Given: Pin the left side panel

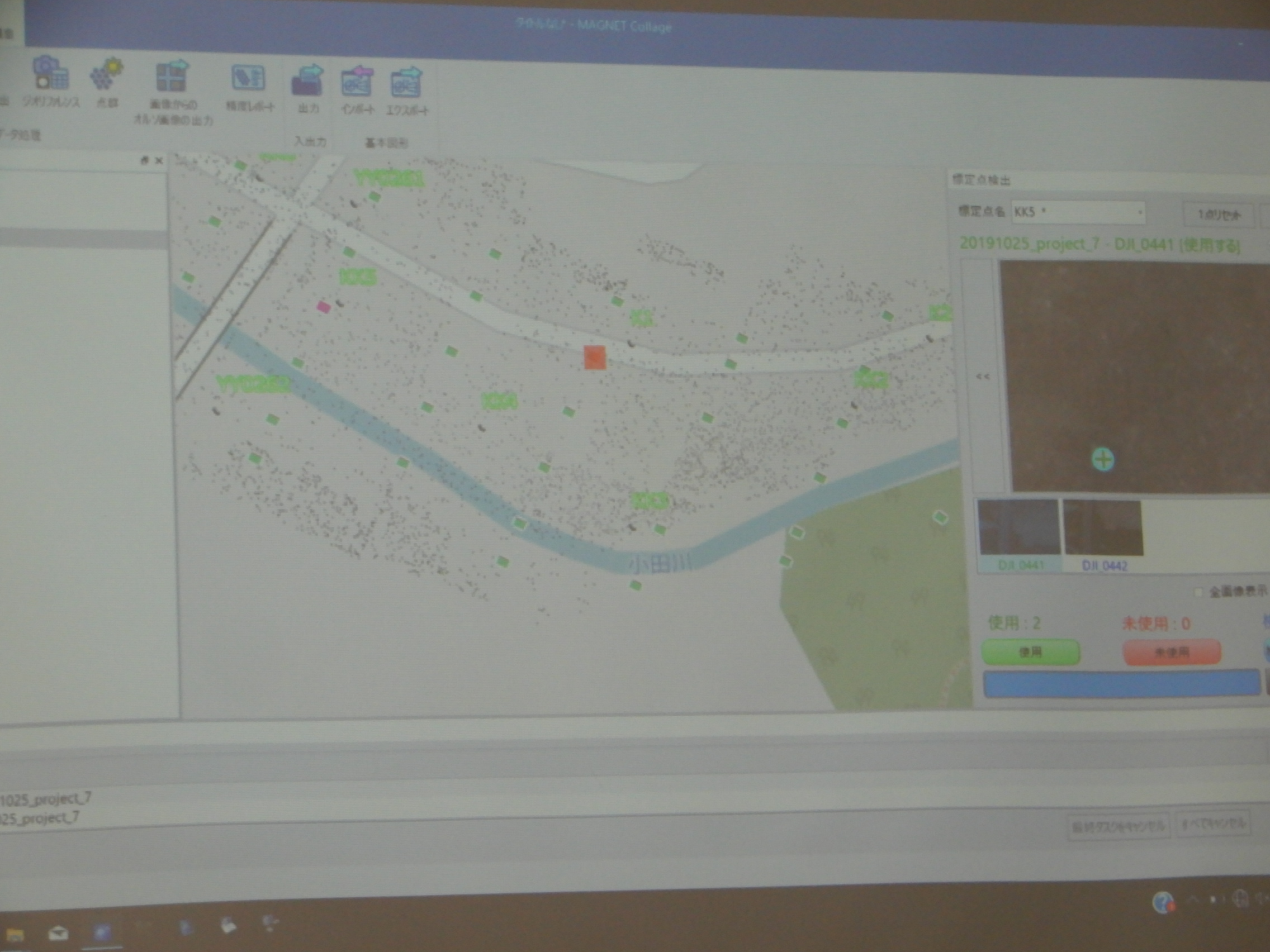Looking at the screenshot, I should [145, 161].
